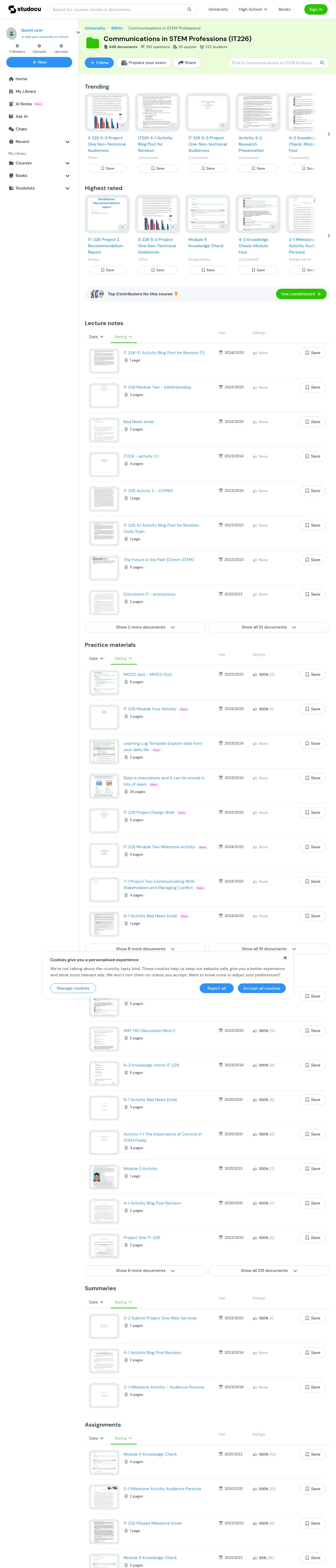Click Manage cookies button

pos(73,989)
